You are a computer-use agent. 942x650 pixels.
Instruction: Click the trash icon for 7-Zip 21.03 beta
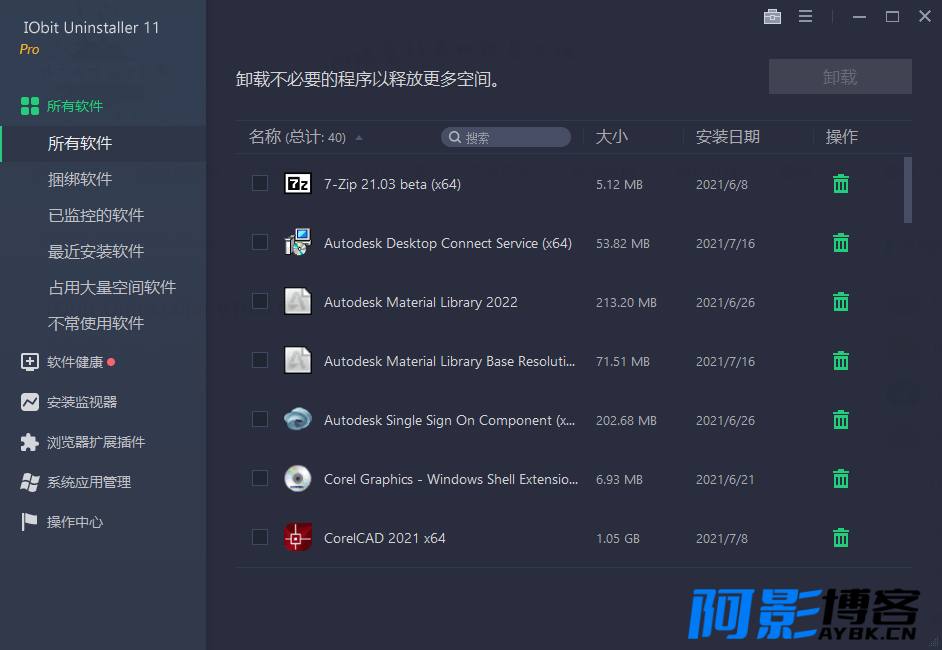click(x=840, y=184)
